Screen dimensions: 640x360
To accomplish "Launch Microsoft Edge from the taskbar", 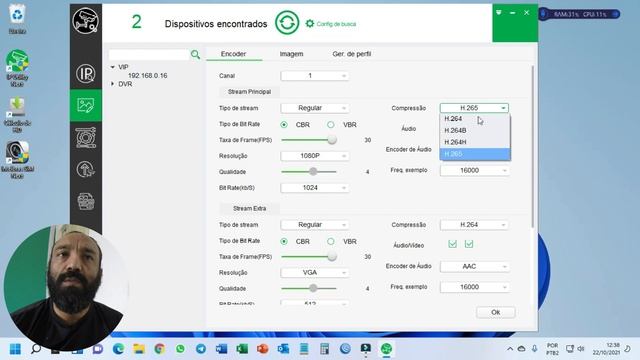I will pyautogui.click(x=118, y=349).
